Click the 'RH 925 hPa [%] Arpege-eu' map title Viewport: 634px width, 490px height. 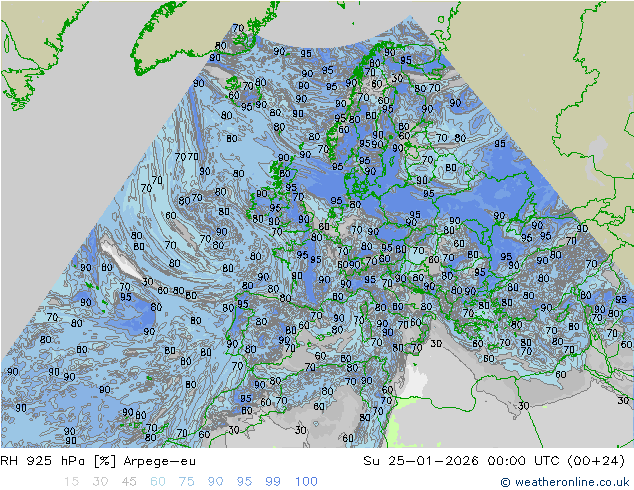(98, 461)
